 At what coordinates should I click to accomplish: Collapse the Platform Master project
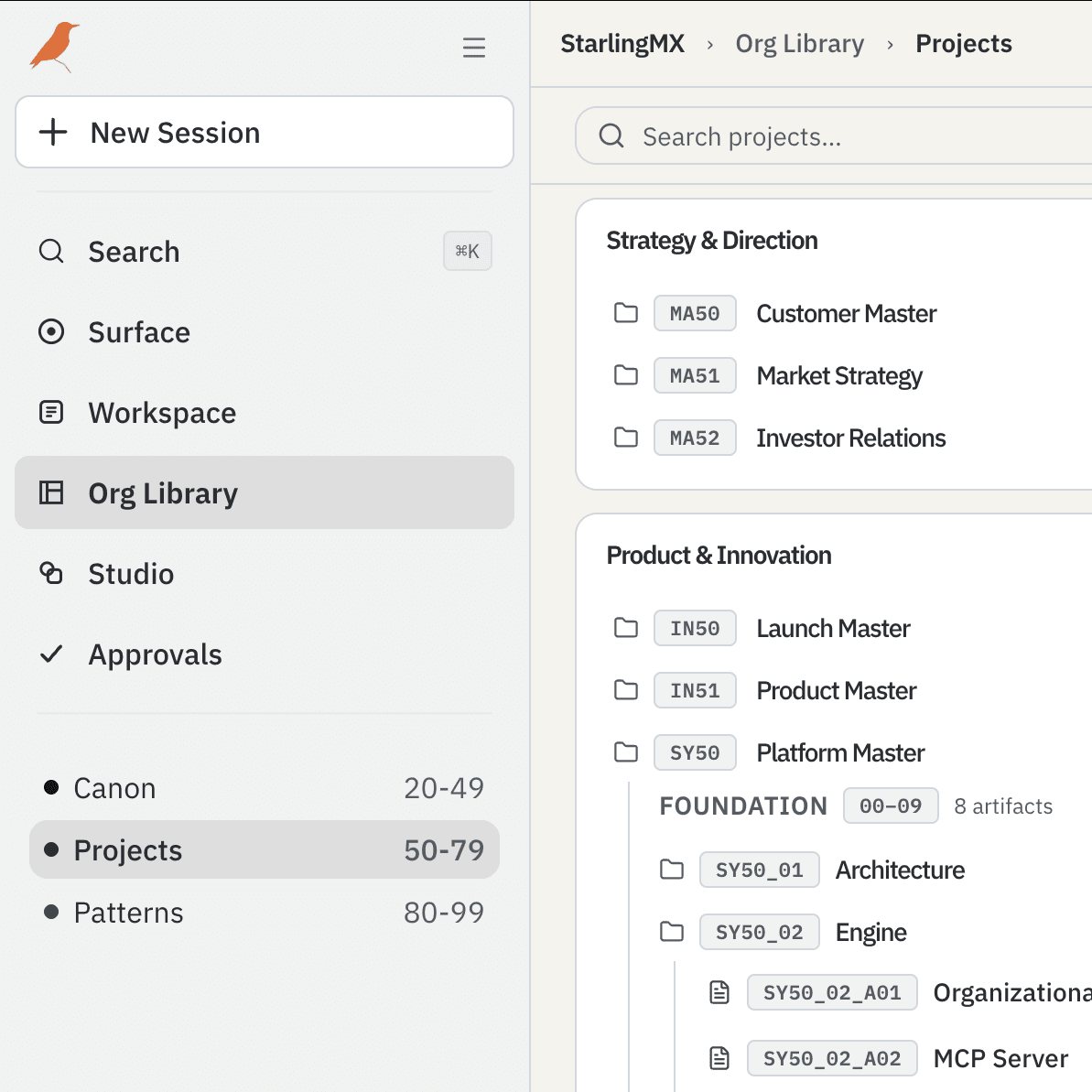pos(840,752)
